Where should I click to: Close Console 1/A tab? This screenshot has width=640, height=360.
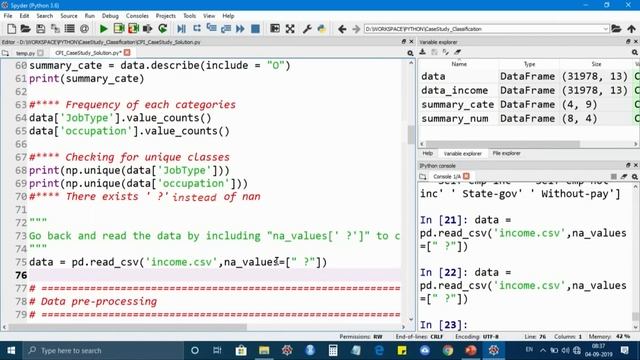tap(466, 176)
